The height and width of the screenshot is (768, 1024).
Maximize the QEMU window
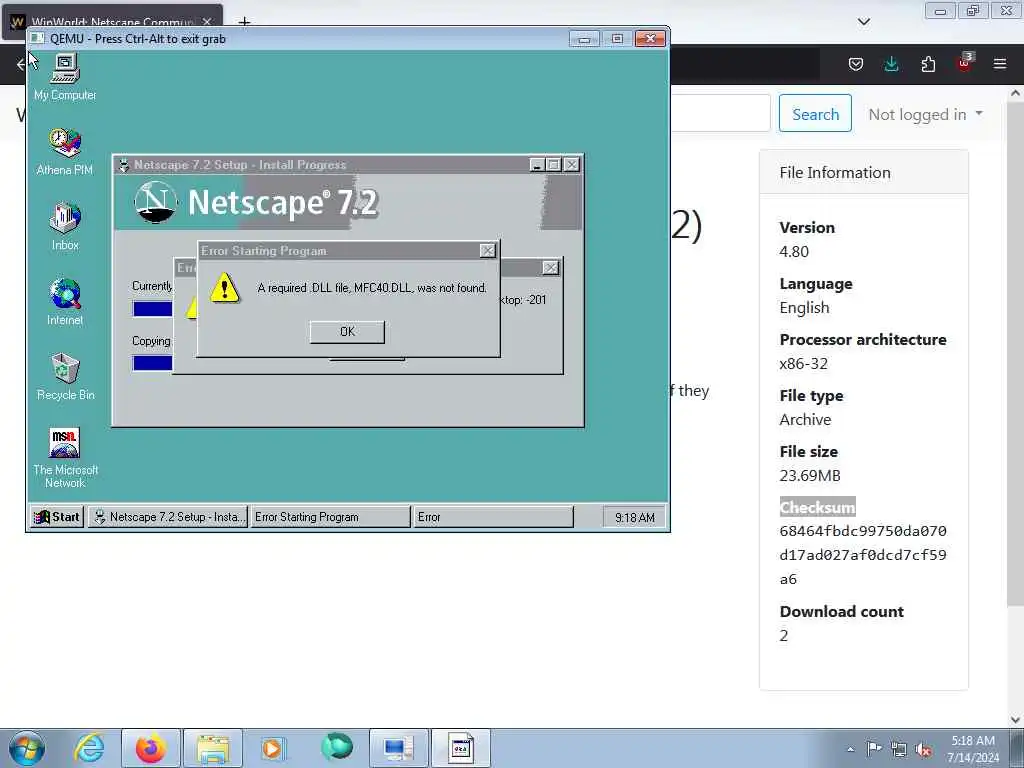click(x=617, y=39)
